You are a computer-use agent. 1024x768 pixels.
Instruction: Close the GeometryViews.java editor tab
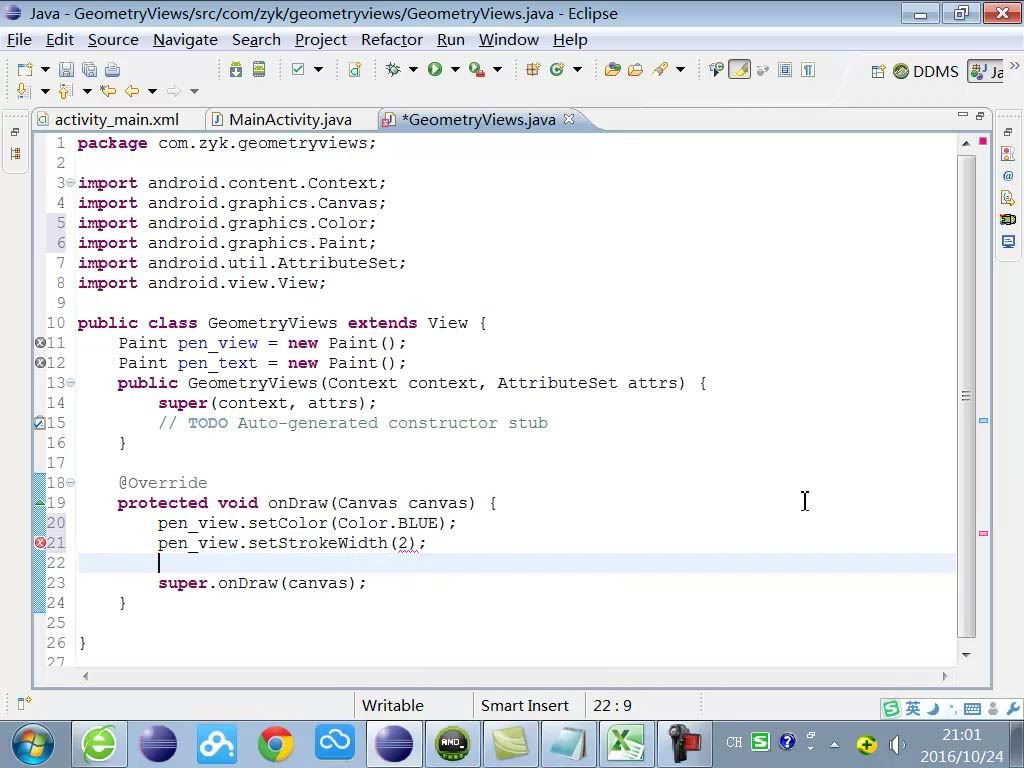(569, 119)
